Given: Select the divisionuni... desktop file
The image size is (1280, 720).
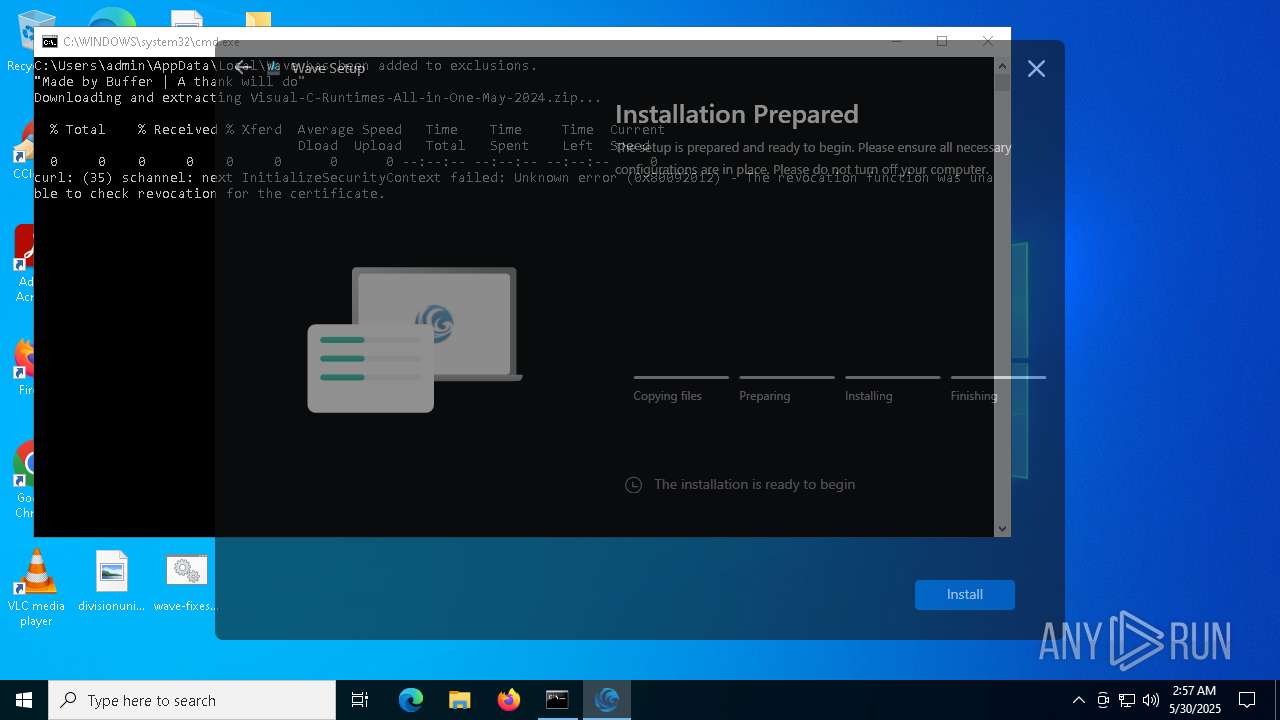Looking at the screenshot, I should pos(112,581).
